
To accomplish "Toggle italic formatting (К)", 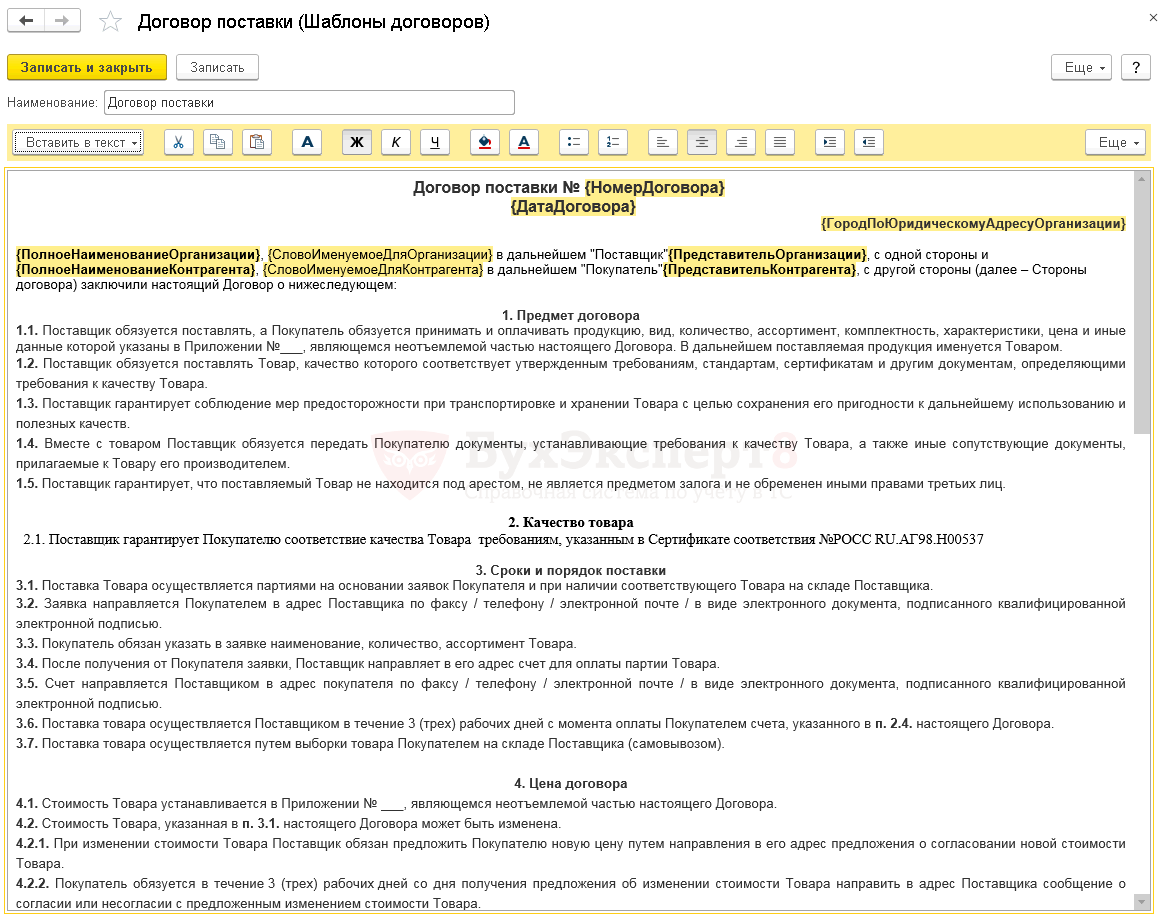I will pyautogui.click(x=396, y=143).
